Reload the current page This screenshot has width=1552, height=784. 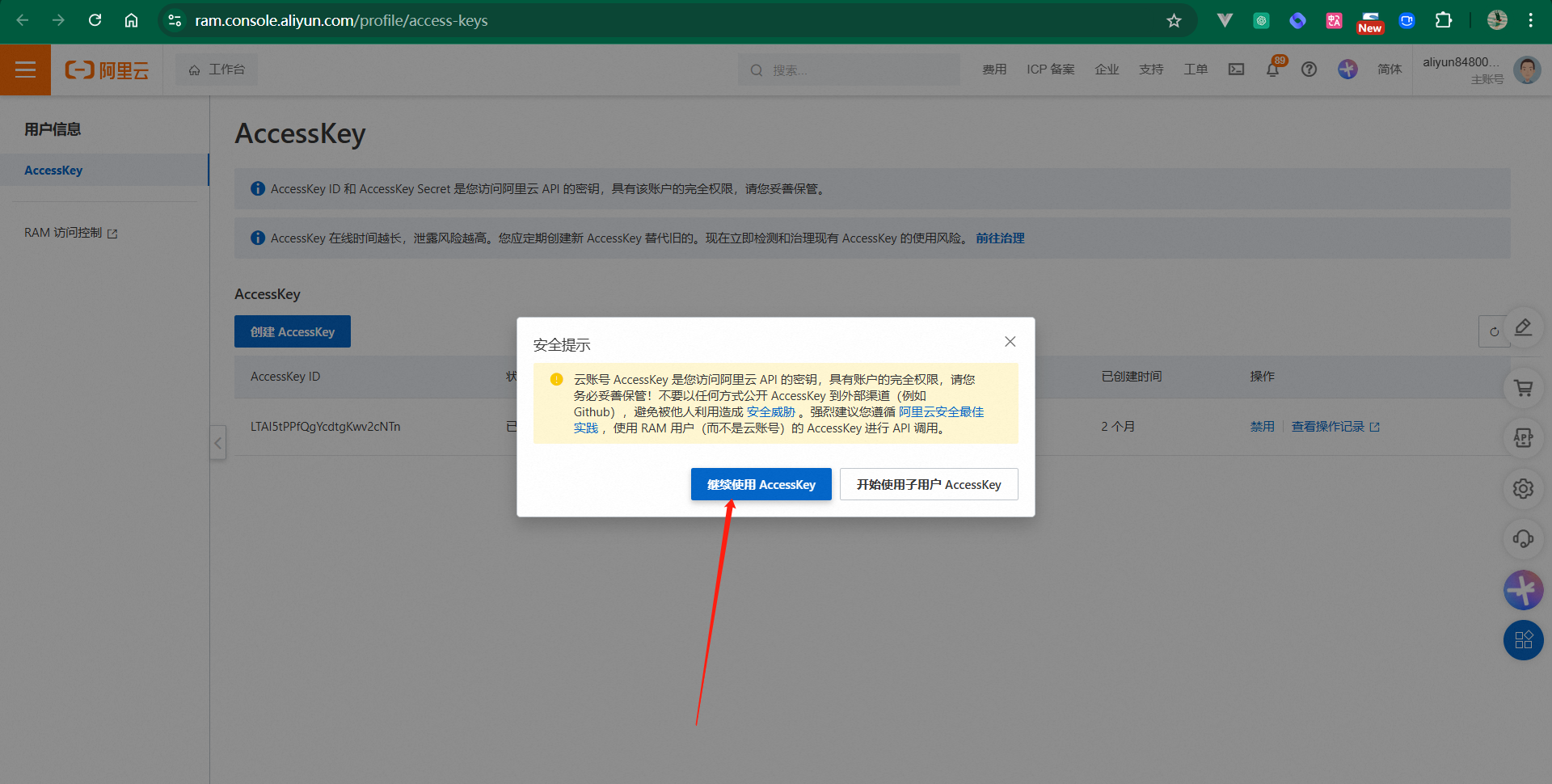(95, 20)
